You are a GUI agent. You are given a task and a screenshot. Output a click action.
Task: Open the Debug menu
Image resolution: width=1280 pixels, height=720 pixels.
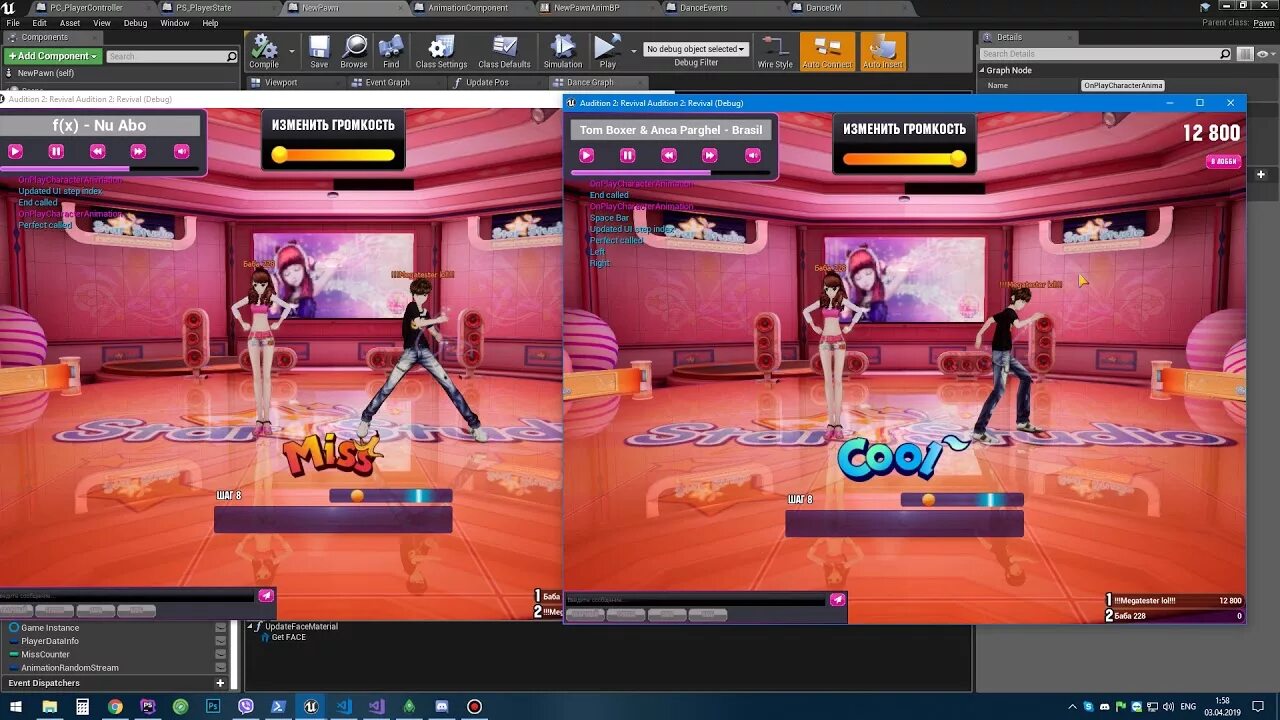(135, 23)
